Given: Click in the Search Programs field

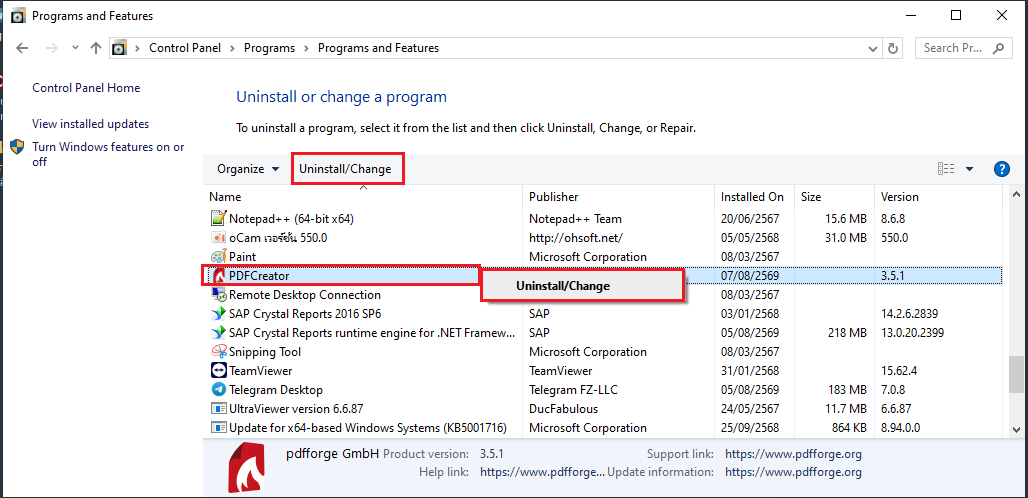Looking at the screenshot, I should (953, 48).
